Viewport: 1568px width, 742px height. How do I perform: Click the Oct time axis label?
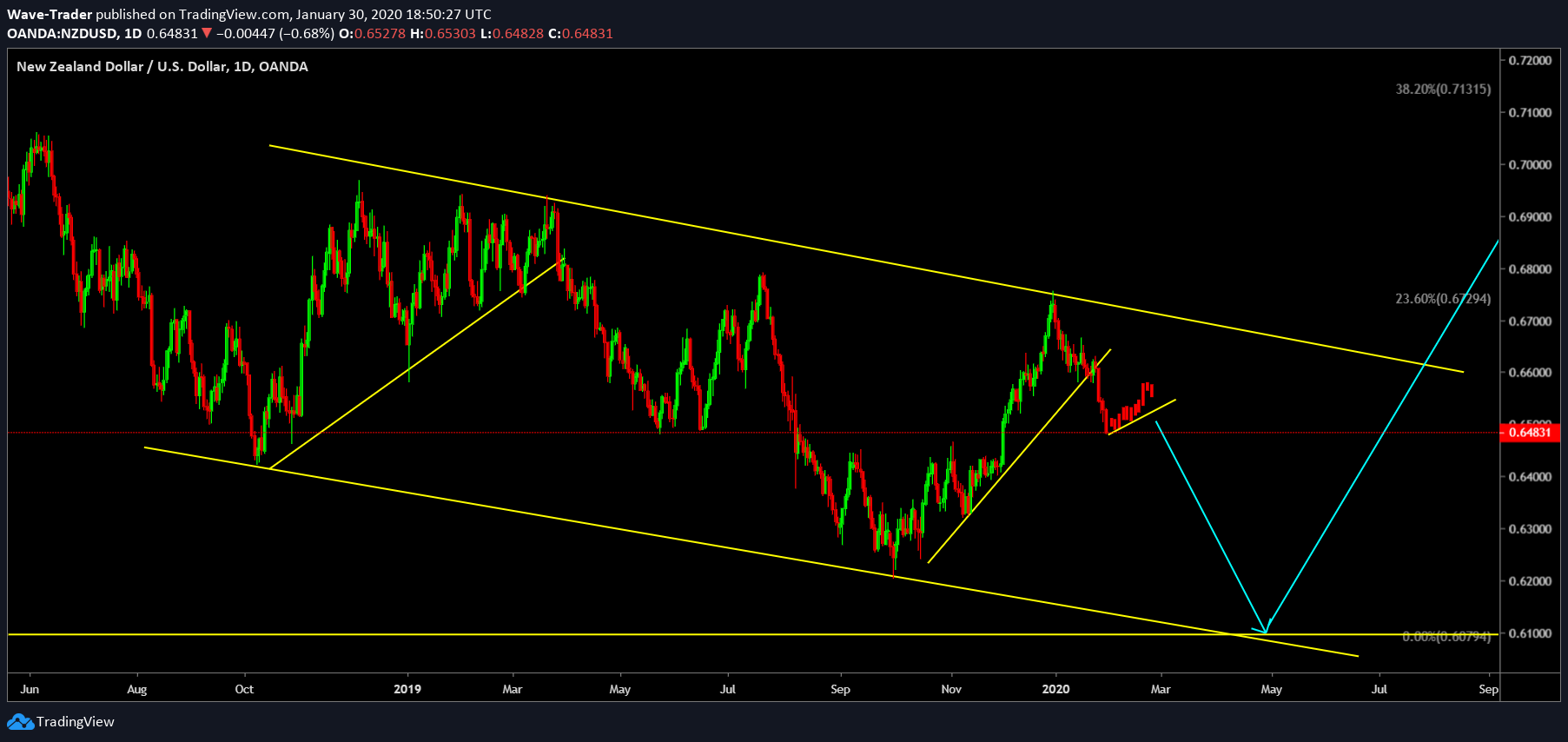pos(244,689)
